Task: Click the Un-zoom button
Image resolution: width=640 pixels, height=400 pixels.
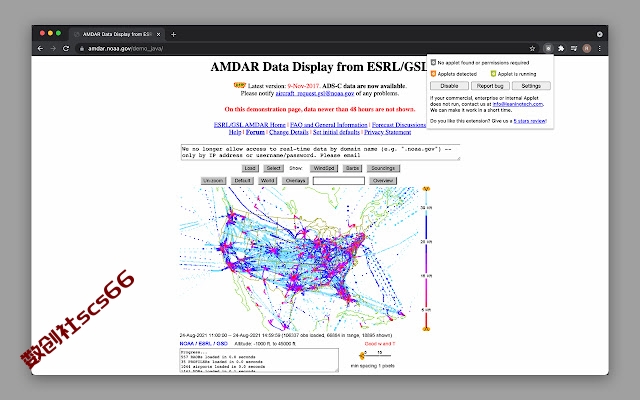Action: click(x=213, y=180)
